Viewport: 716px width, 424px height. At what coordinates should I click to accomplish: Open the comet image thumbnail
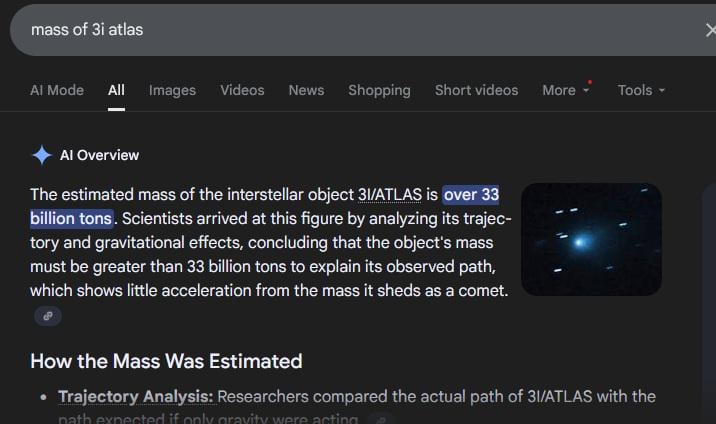click(591, 239)
